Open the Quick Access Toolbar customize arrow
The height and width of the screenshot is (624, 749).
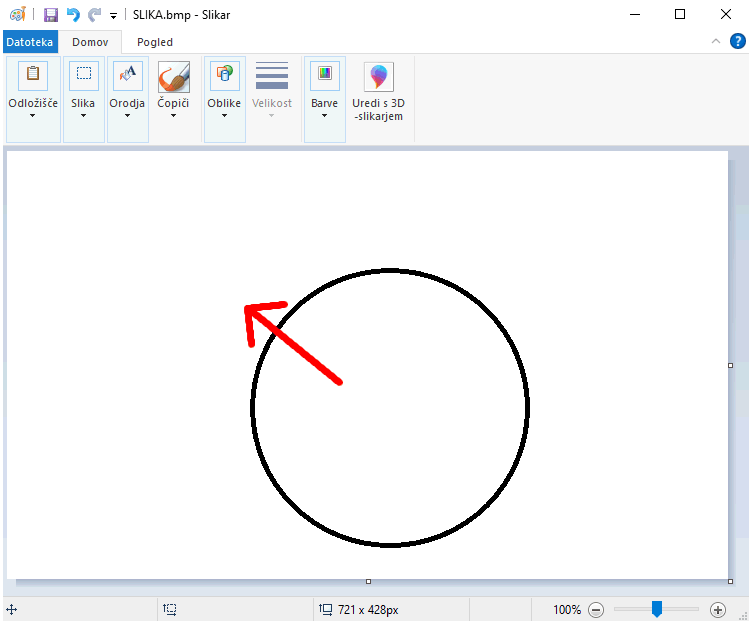(x=113, y=16)
